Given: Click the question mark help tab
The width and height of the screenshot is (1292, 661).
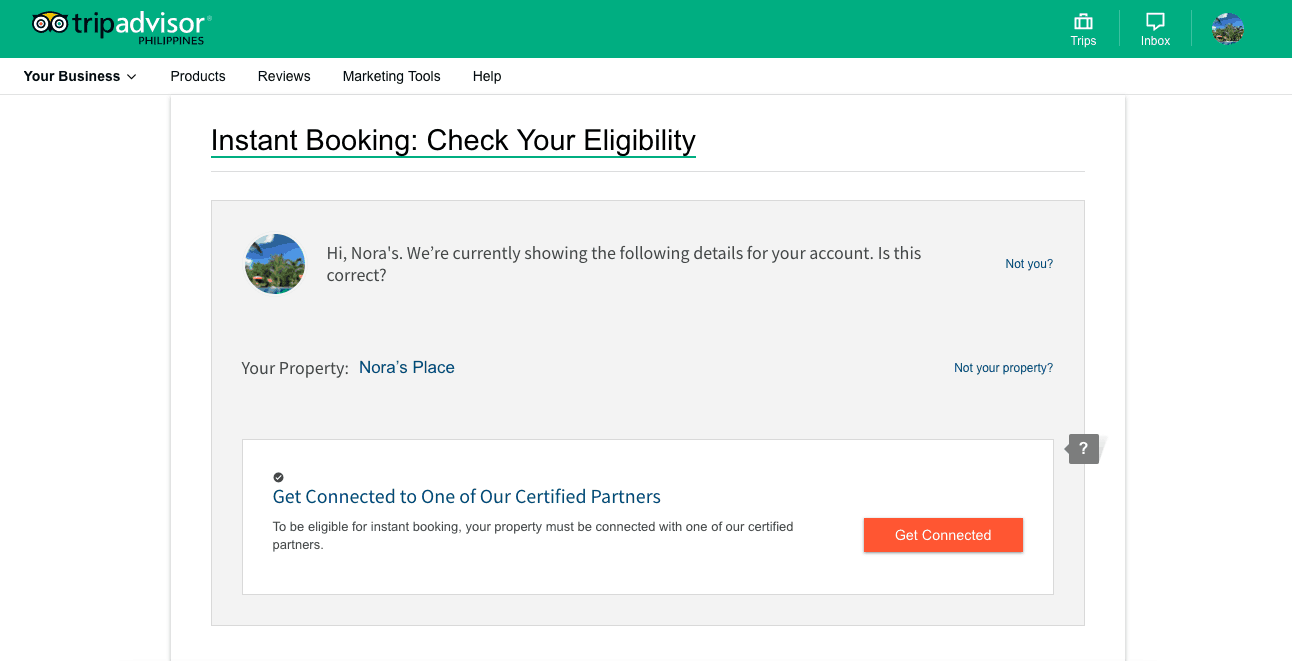Looking at the screenshot, I should click(1083, 449).
